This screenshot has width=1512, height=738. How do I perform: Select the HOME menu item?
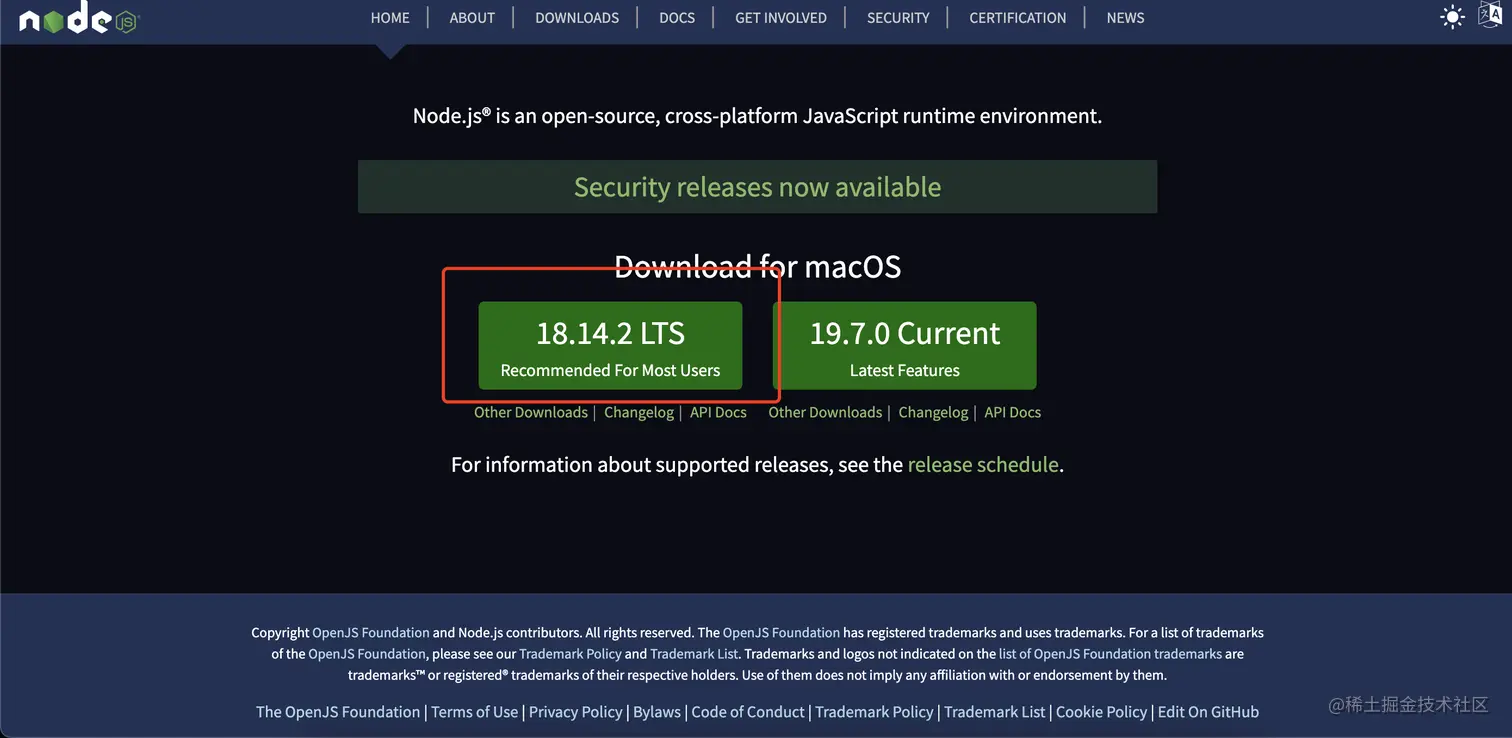390,17
